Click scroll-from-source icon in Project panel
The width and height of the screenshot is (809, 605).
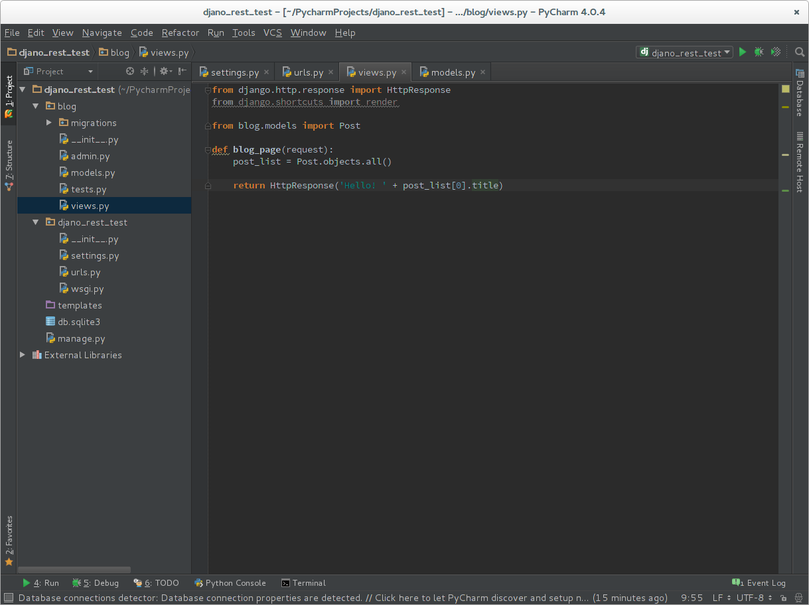(130, 71)
